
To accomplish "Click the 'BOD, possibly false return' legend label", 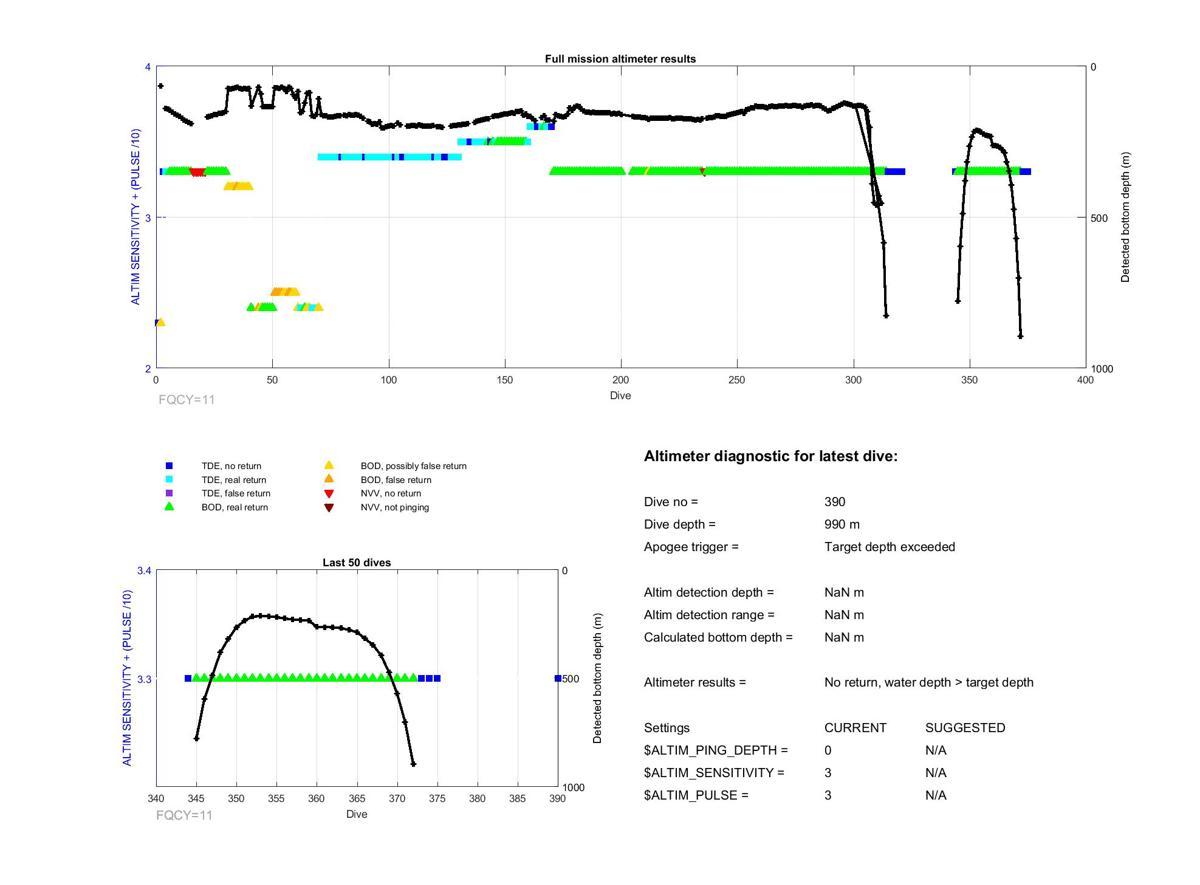I will click(413, 466).
